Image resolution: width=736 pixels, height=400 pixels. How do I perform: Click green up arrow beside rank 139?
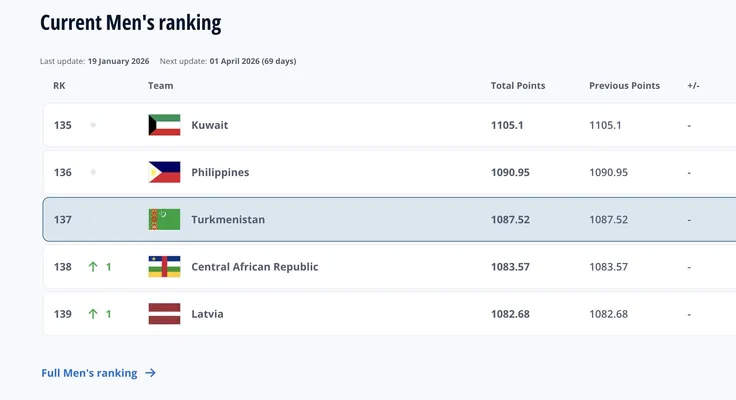coord(93,314)
